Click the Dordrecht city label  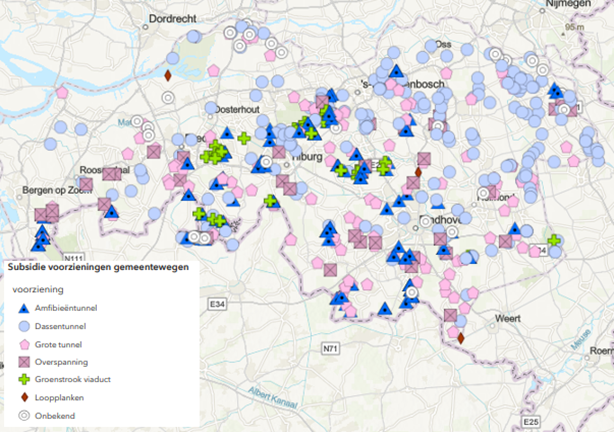(176, 18)
